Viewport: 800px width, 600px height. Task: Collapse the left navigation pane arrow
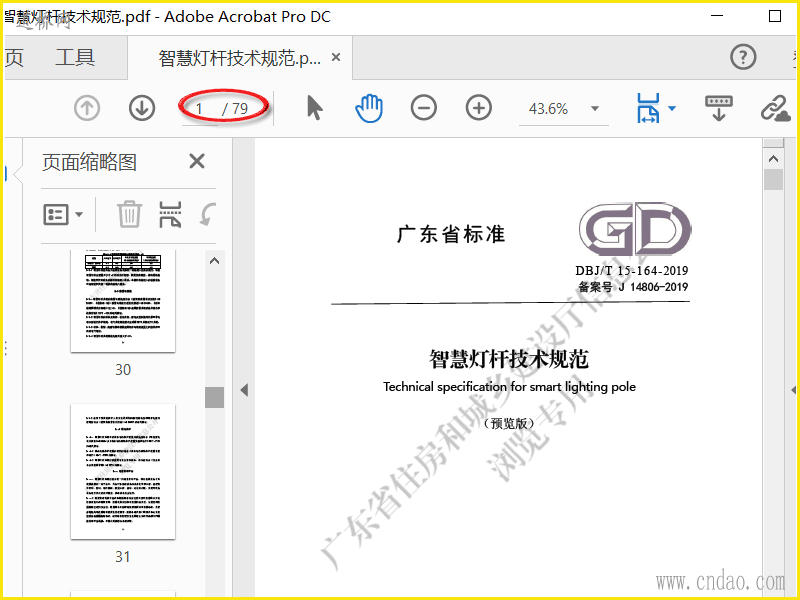click(244, 390)
